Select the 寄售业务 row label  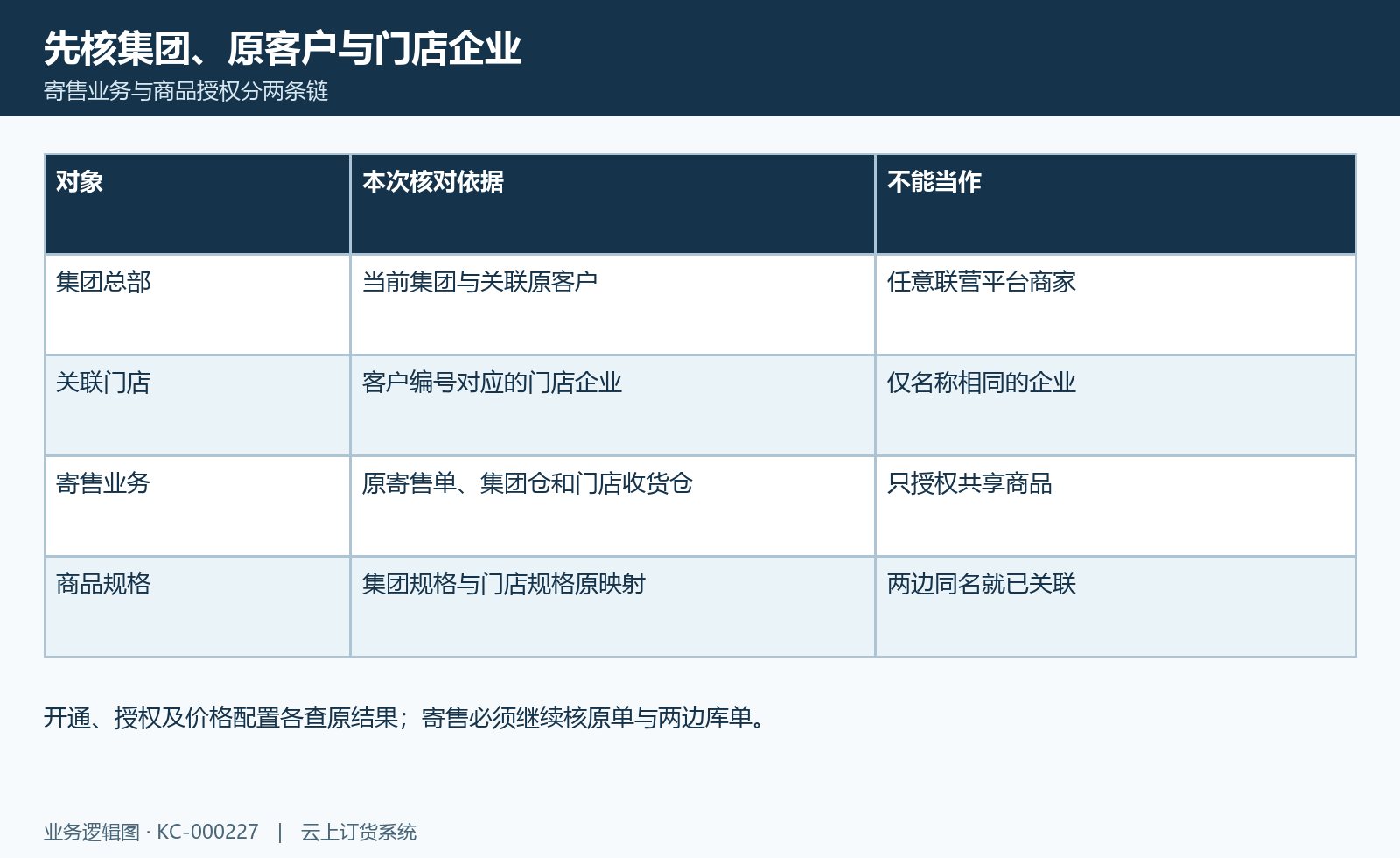pos(197,506)
